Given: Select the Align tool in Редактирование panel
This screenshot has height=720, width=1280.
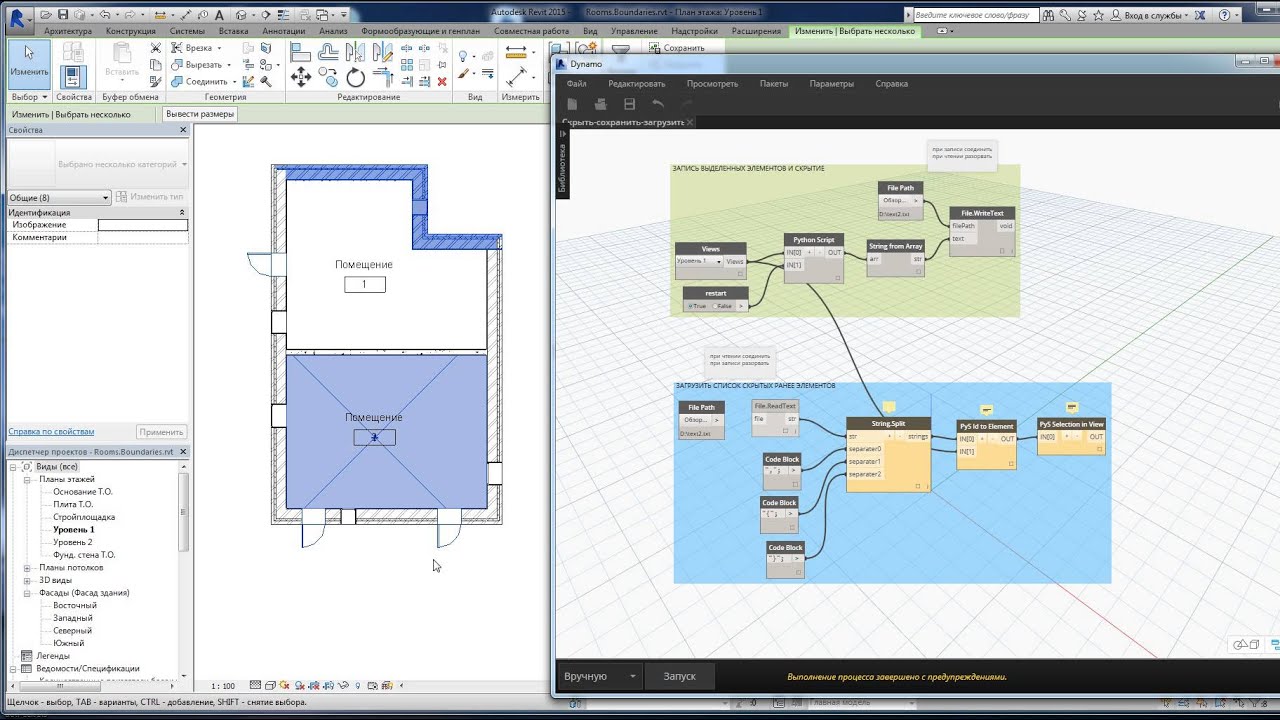Looking at the screenshot, I should point(301,52).
